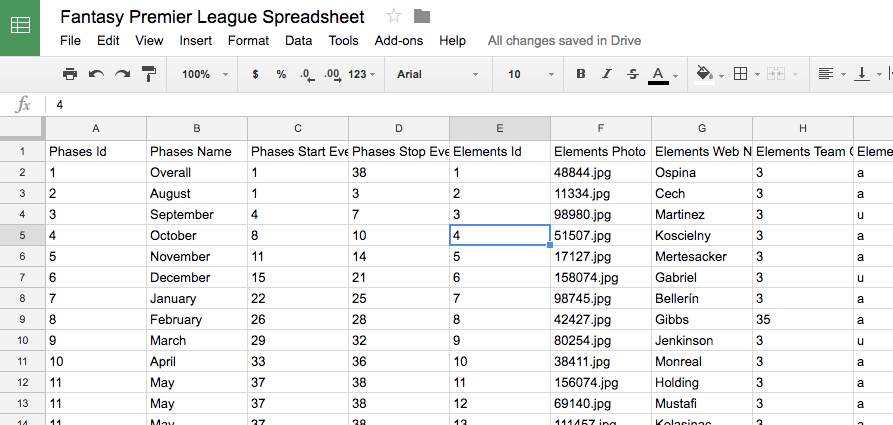
Task: Select row 5 header
Action: click(x=23, y=235)
